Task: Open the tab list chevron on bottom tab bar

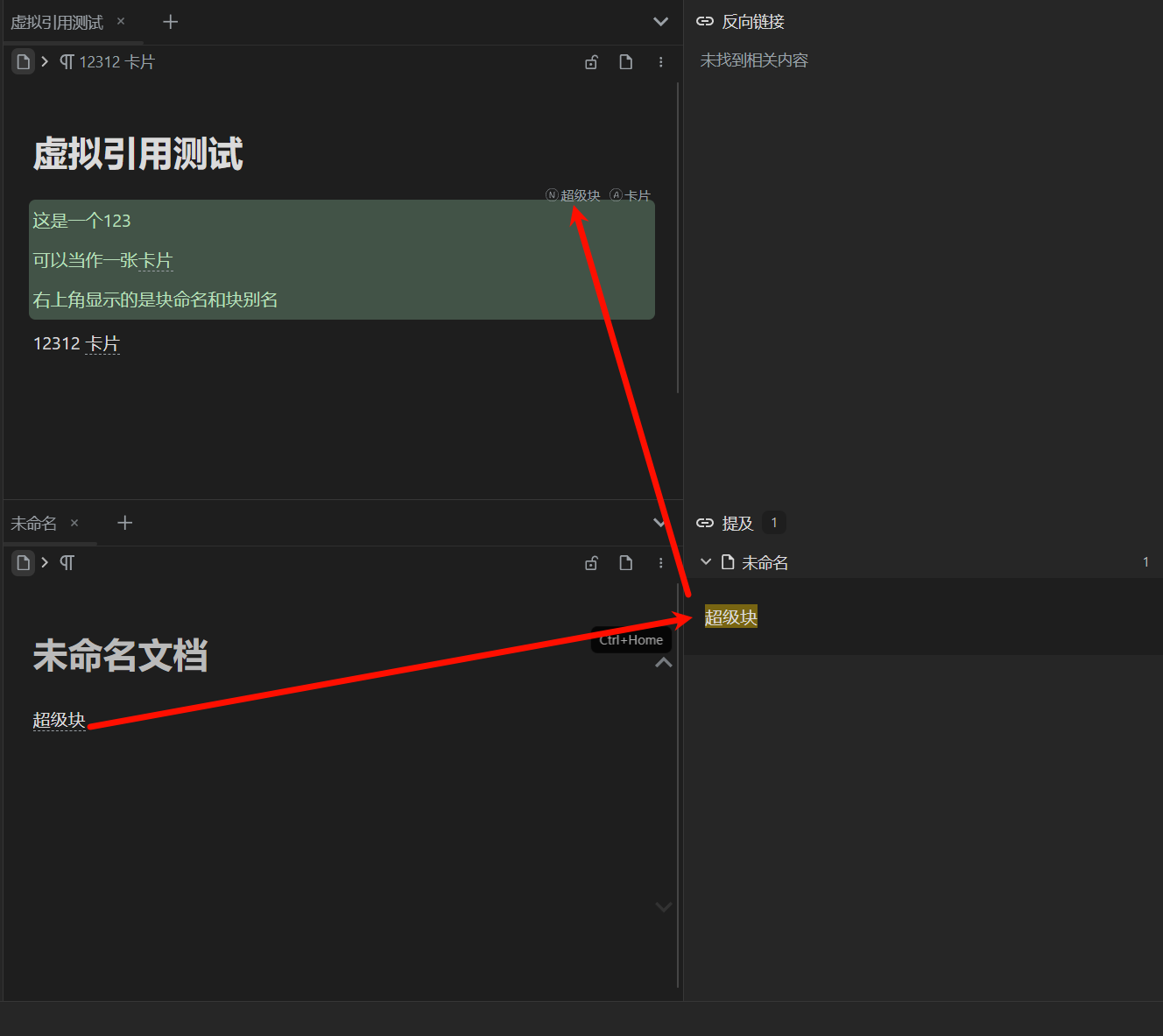Action: [x=660, y=522]
